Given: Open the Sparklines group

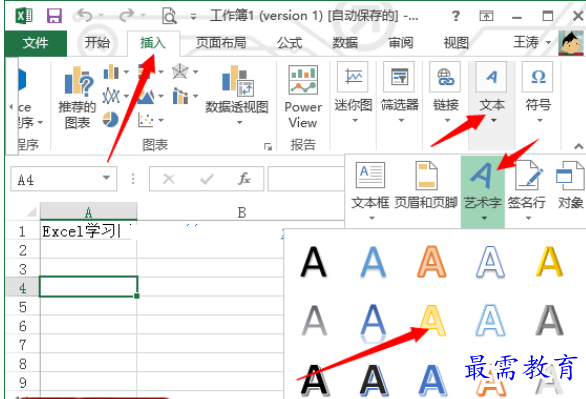Looking at the screenshot, I should click(x=353, y=93).
